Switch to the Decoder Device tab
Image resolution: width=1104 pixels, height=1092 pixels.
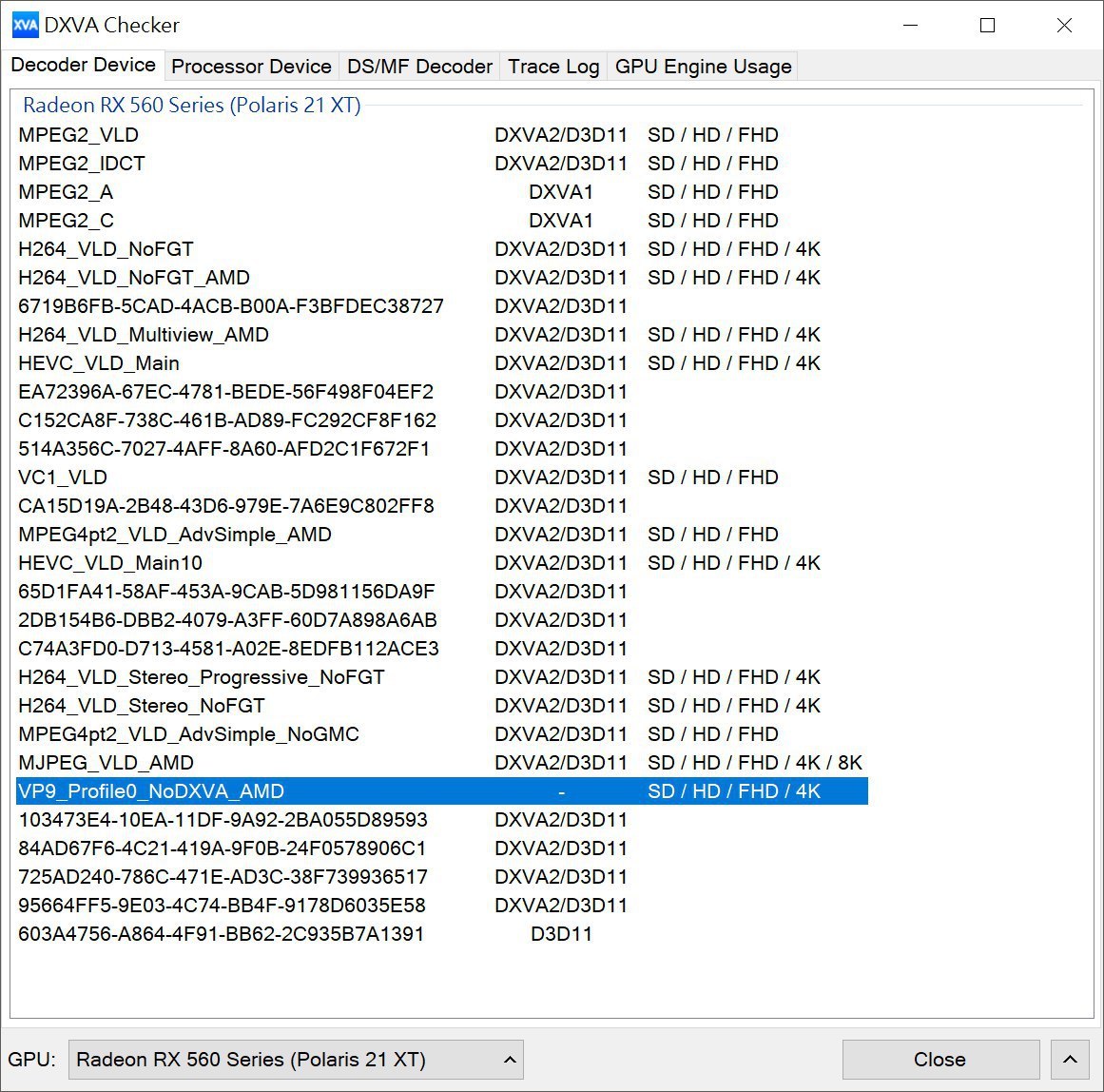coord(83,65)
